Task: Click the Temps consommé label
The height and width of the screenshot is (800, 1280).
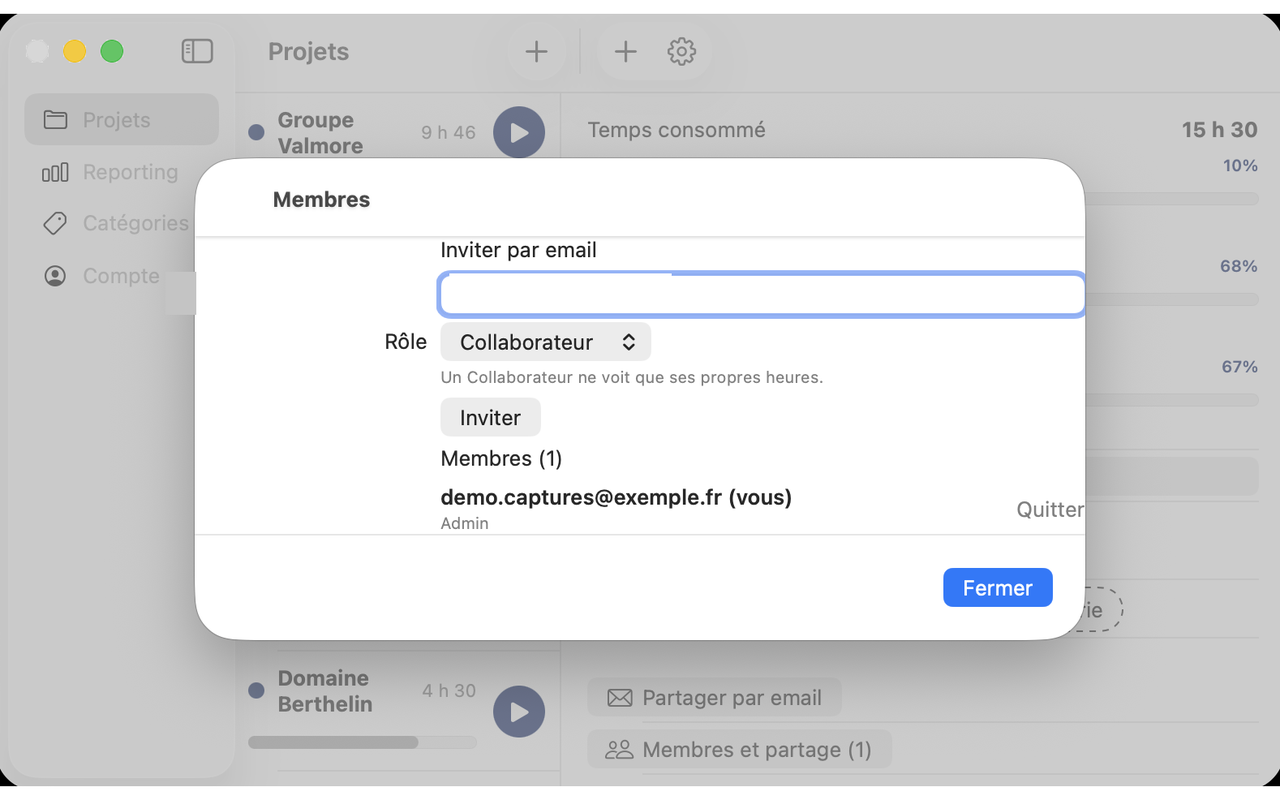Action: (x=676, y=130)
